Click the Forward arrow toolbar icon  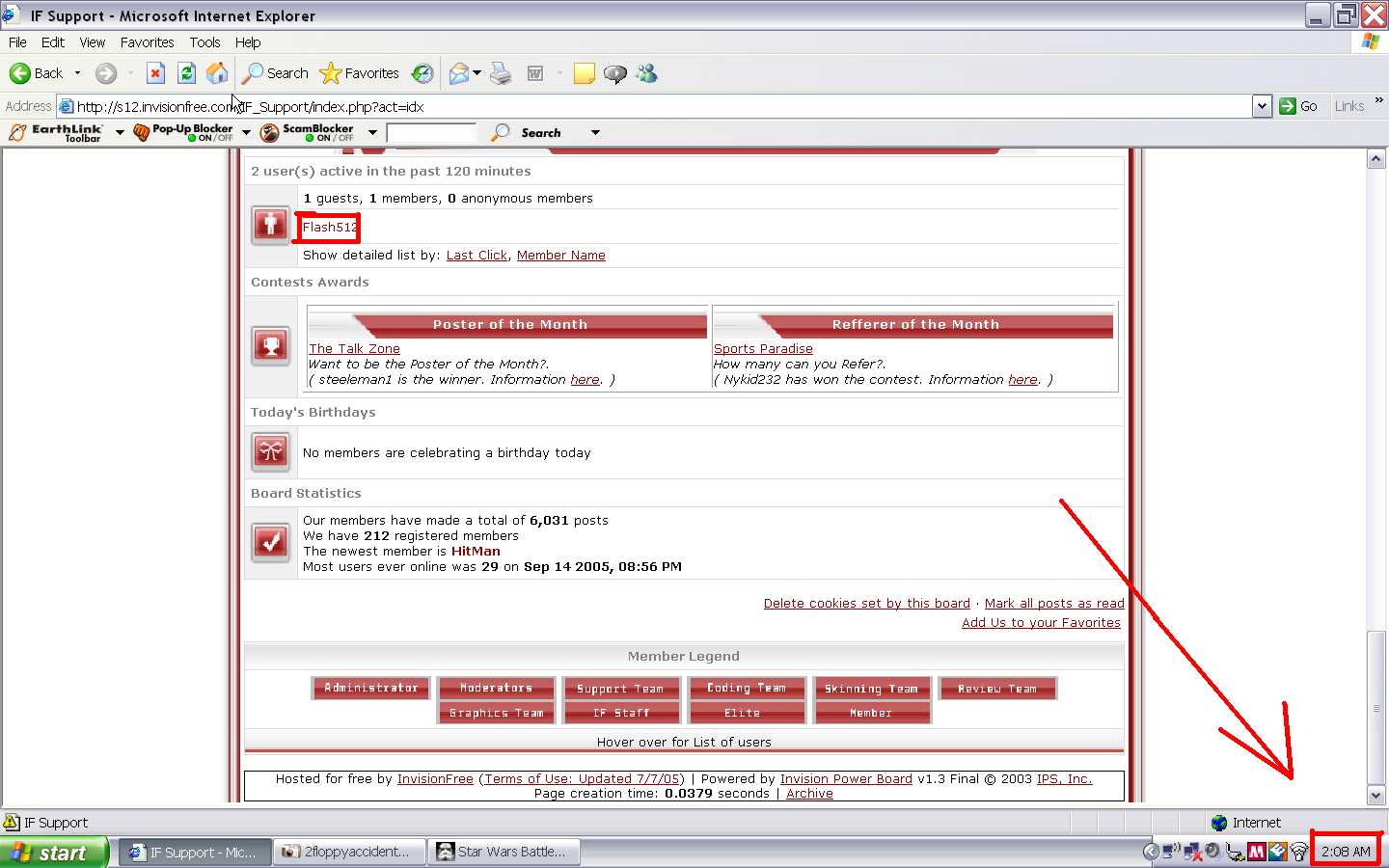(106, 73)
